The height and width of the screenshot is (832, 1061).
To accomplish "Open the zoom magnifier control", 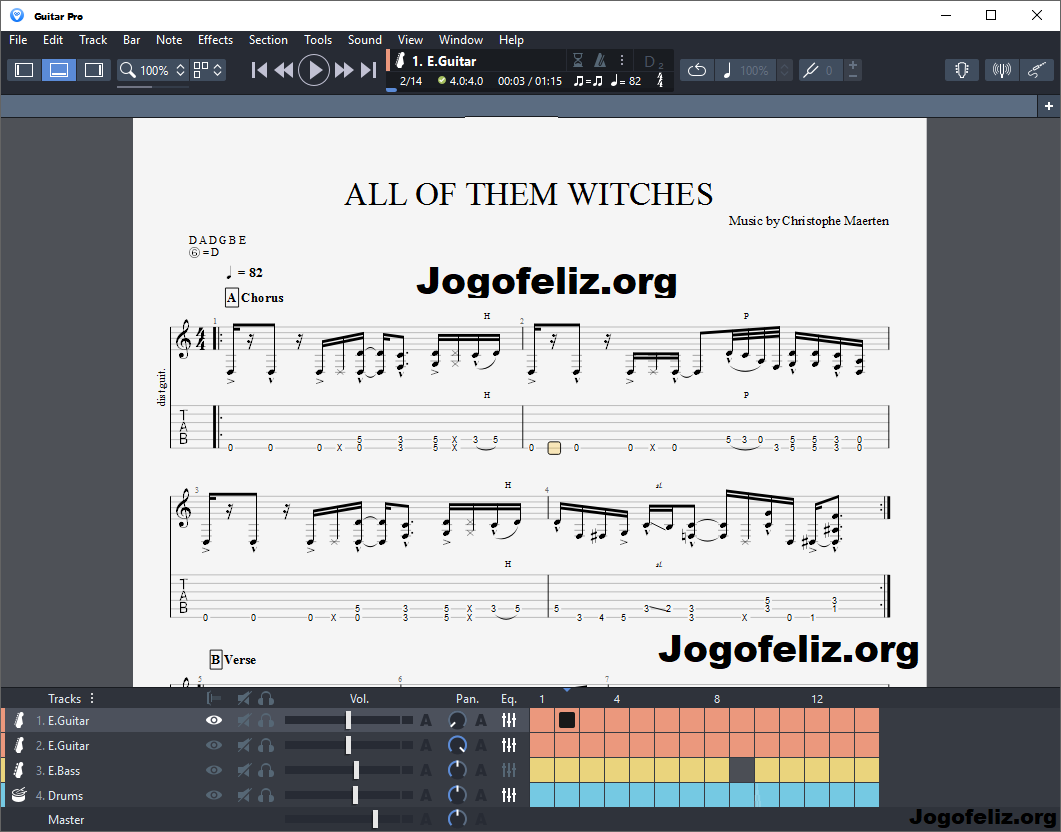I will (x=127, y=70).
